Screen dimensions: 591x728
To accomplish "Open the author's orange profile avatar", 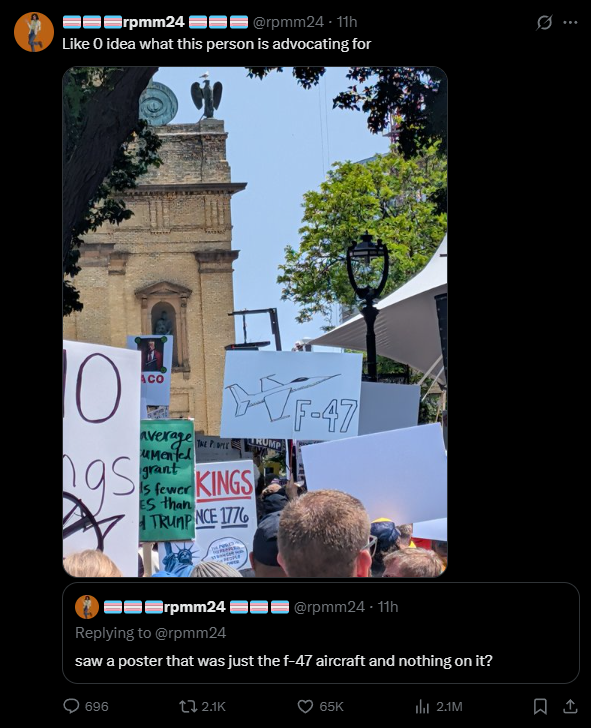I will [34, 32].
